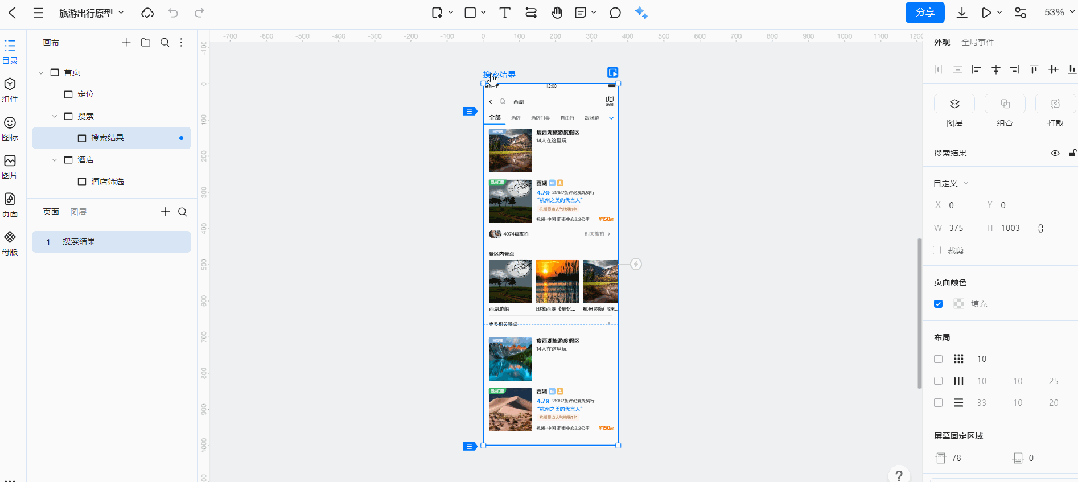The width and height of the screenshot is (1078, 482).
Task: Open the icon library smiley in sidebar
Action: pos(10,122)
